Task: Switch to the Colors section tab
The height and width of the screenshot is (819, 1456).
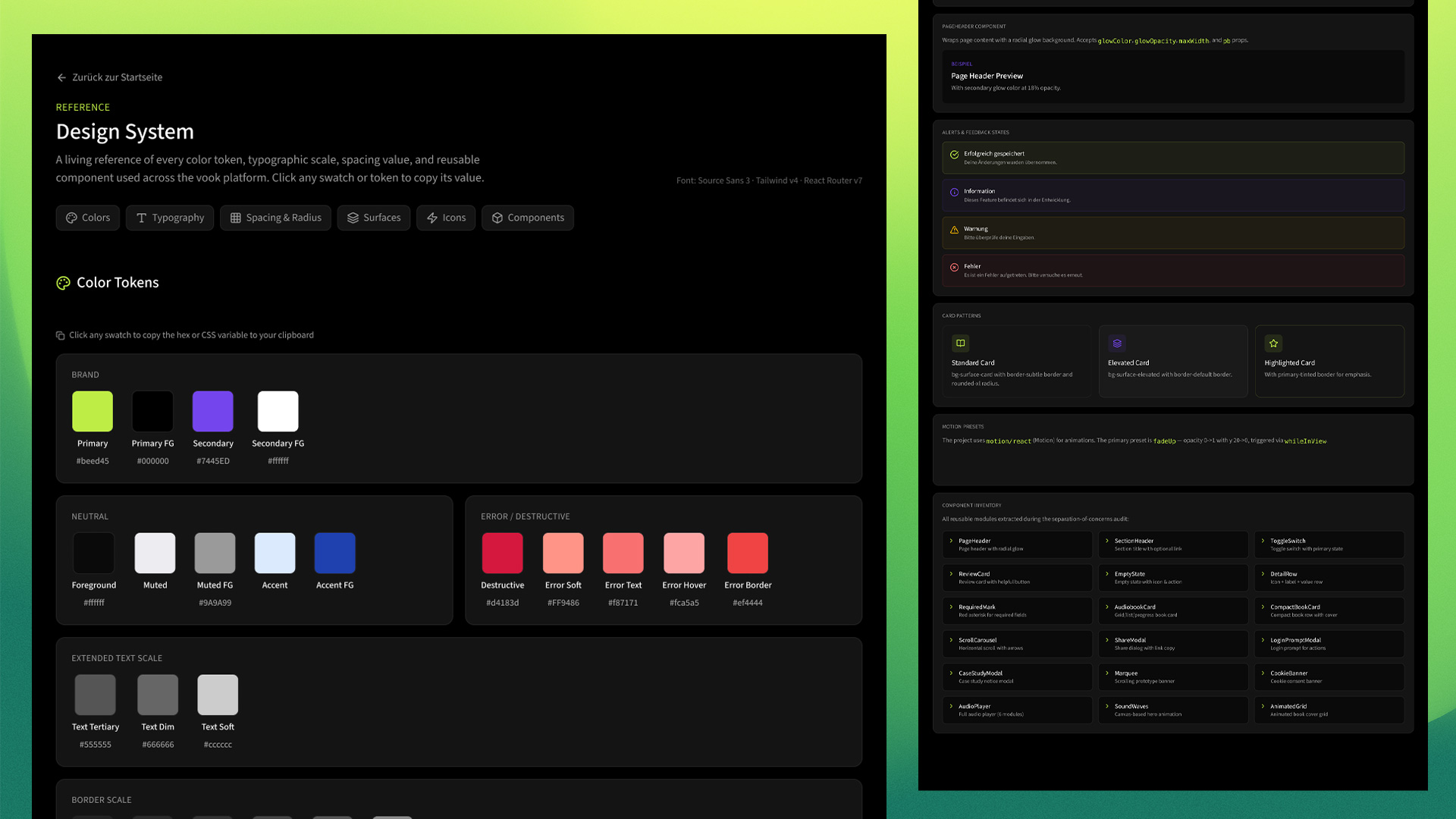Action: pos(87,218)
